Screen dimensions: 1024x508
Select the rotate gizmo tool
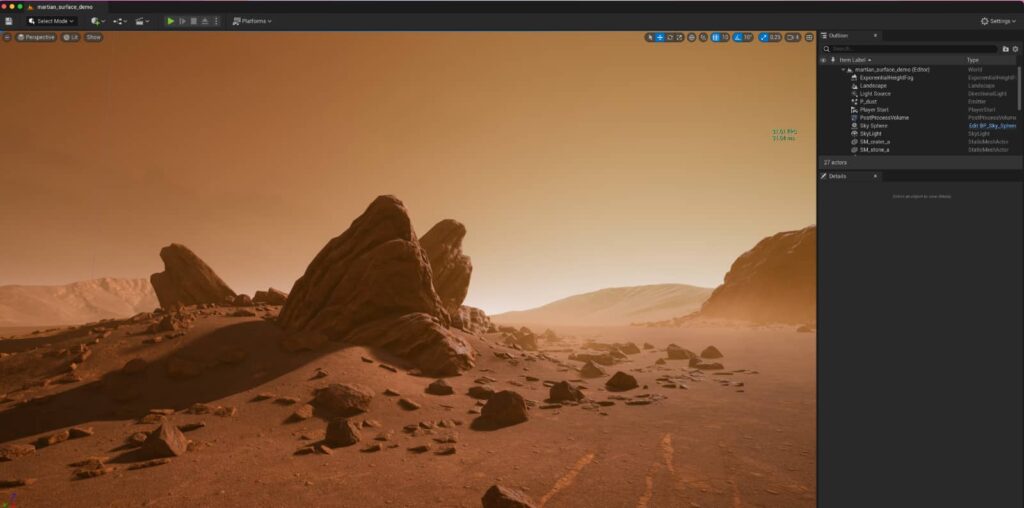pyautogui.click(x=670, y=37)
